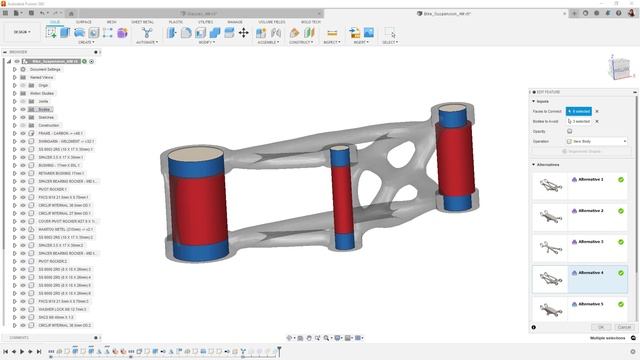Select the Alternative 1 thumbnail
Image resolution: width=640 pixels, height=360 pixels.
coord(550,185)
